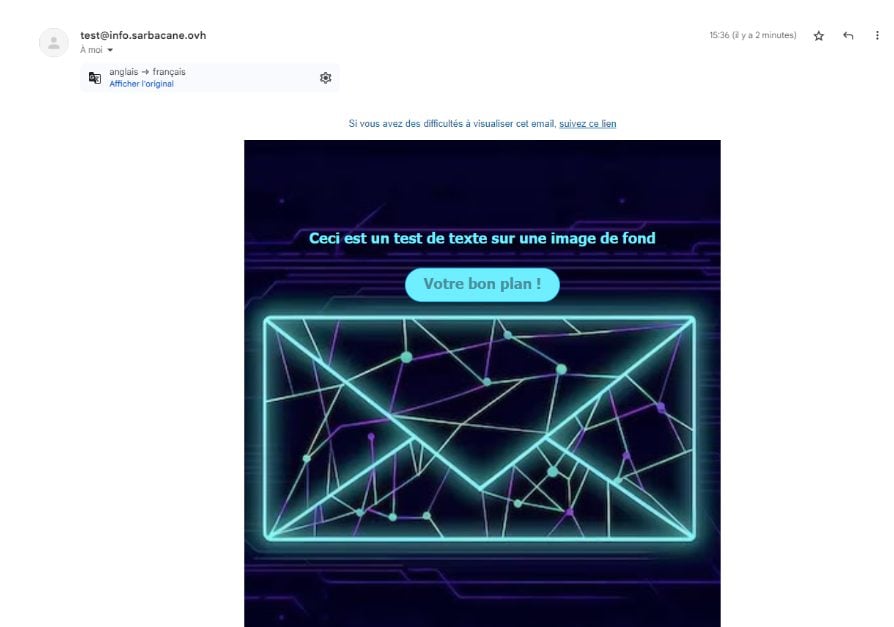Expand recipient details arrow next to "À moi"
This screenshot has width=894, height=627.
[110, 50]
